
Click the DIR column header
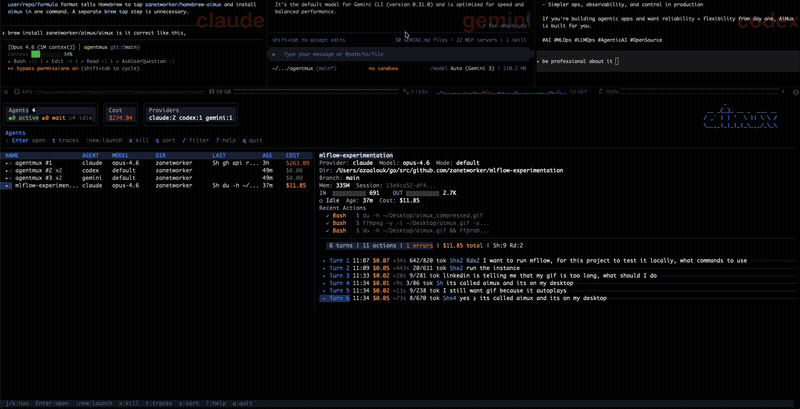(161, 155)
